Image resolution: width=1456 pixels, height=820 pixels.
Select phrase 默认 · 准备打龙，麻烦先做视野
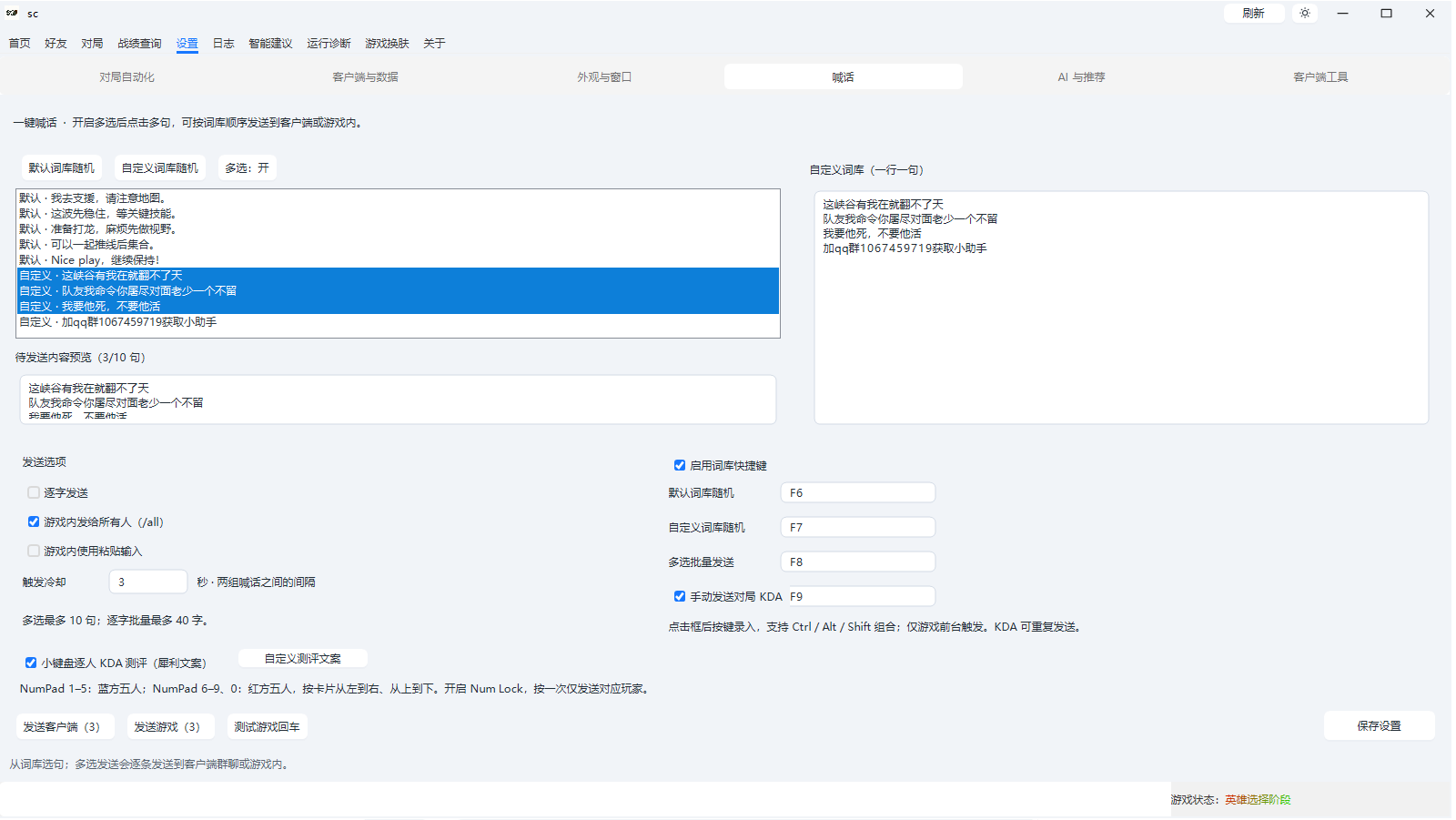click(398, 228)
